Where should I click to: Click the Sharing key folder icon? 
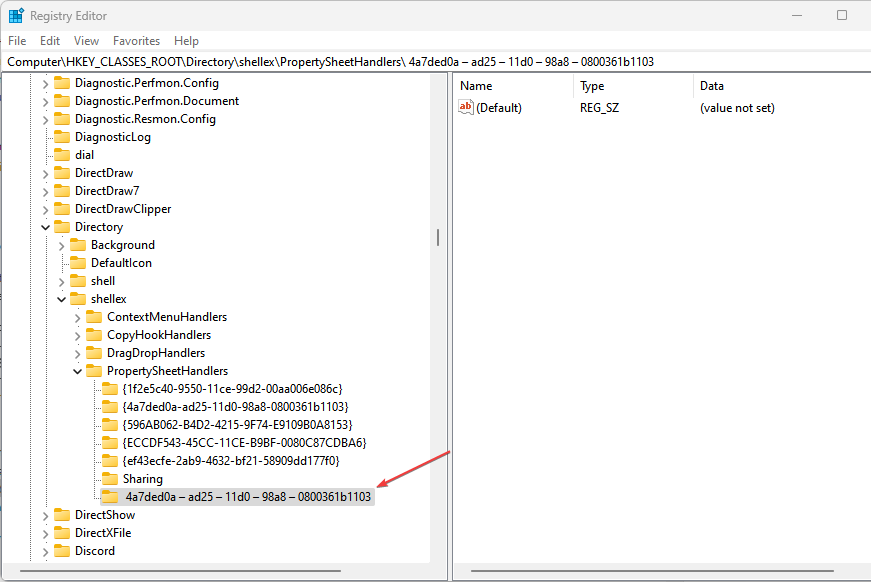coord(110,479)
